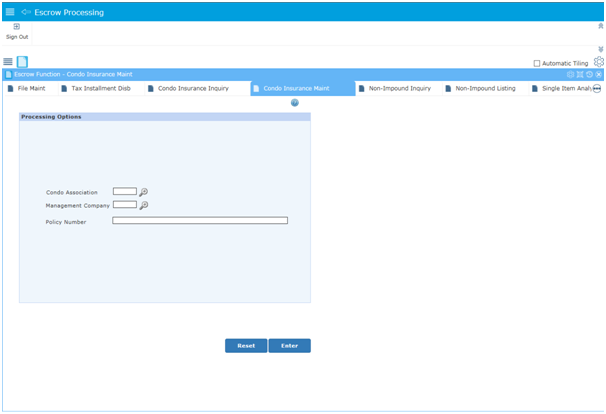The width and height of the screenshot is (606, 414).
Task: Open the history clock icon in panel title bar
Action: [589, 75]
